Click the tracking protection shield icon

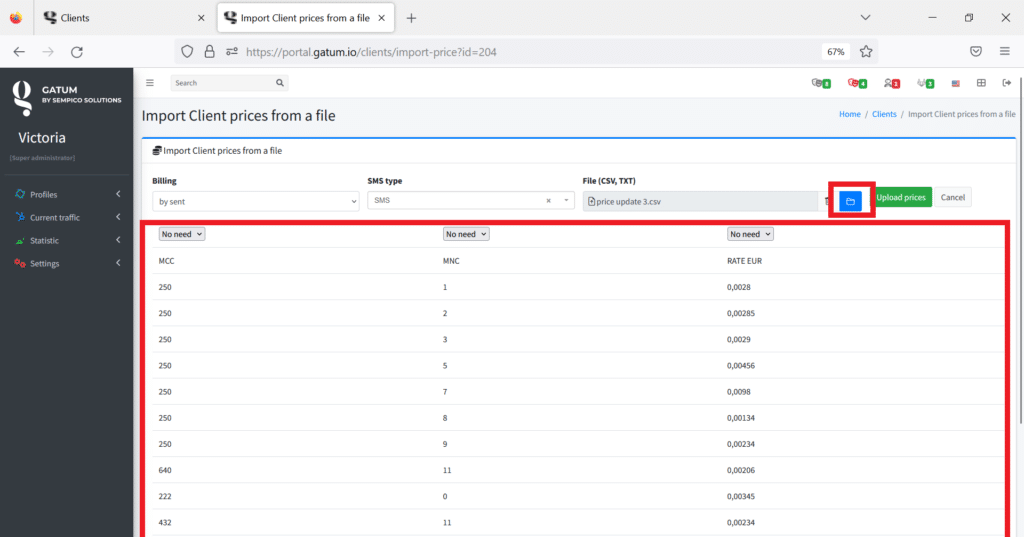point(187,52)
